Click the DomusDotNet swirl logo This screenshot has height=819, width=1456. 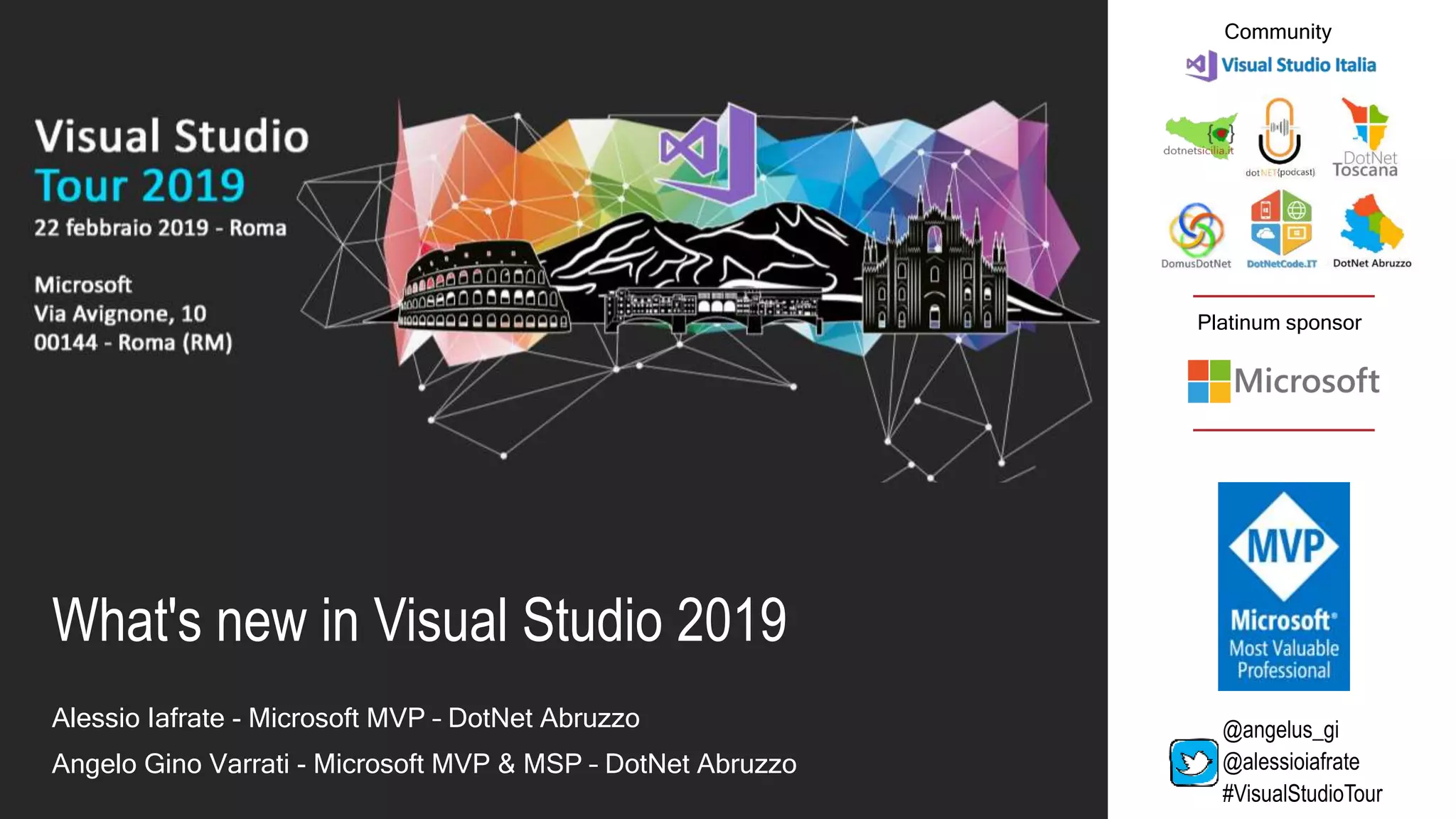pos(1197,230)
